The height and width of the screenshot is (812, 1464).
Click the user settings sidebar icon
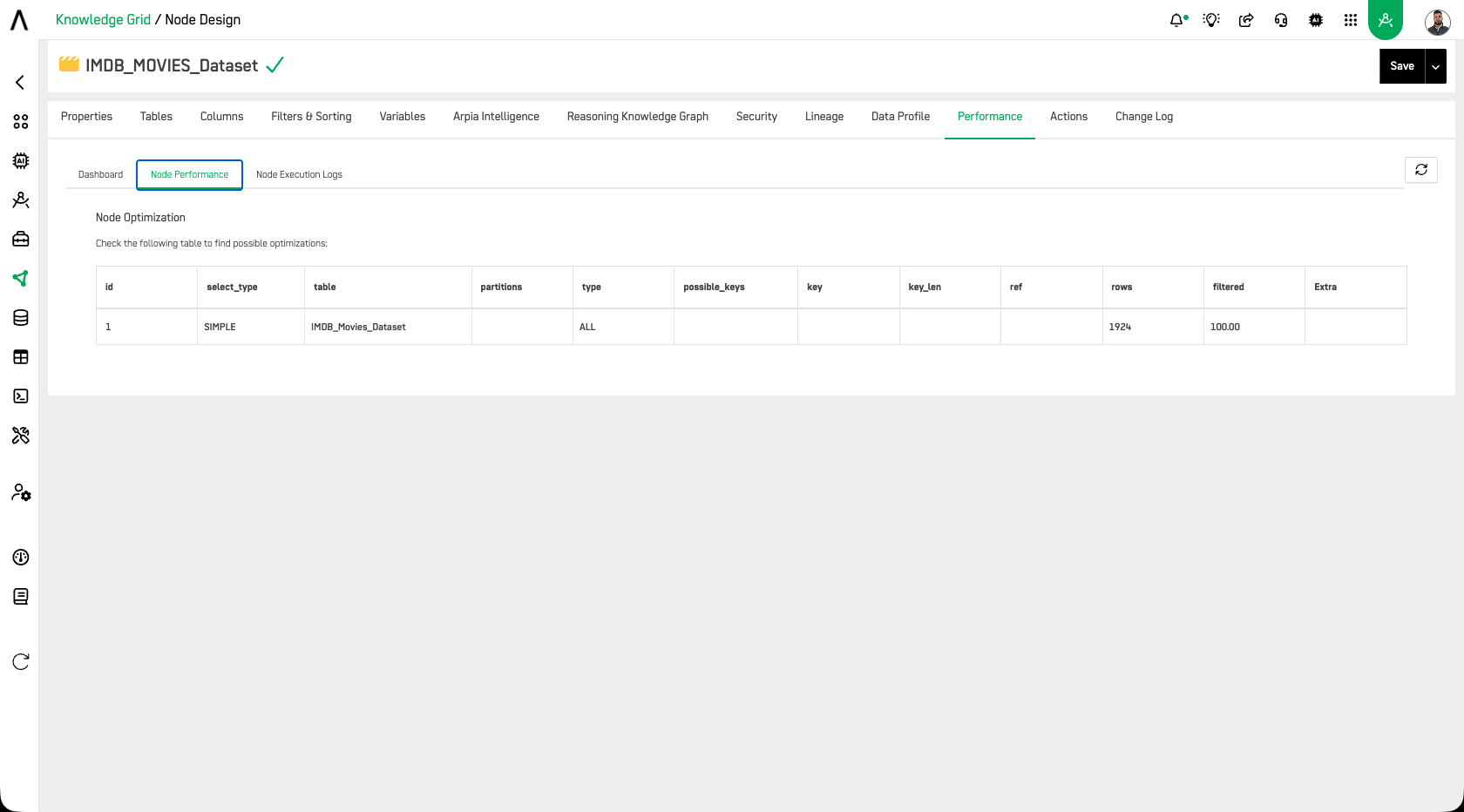pyautogui.click(x=21, y=493)
